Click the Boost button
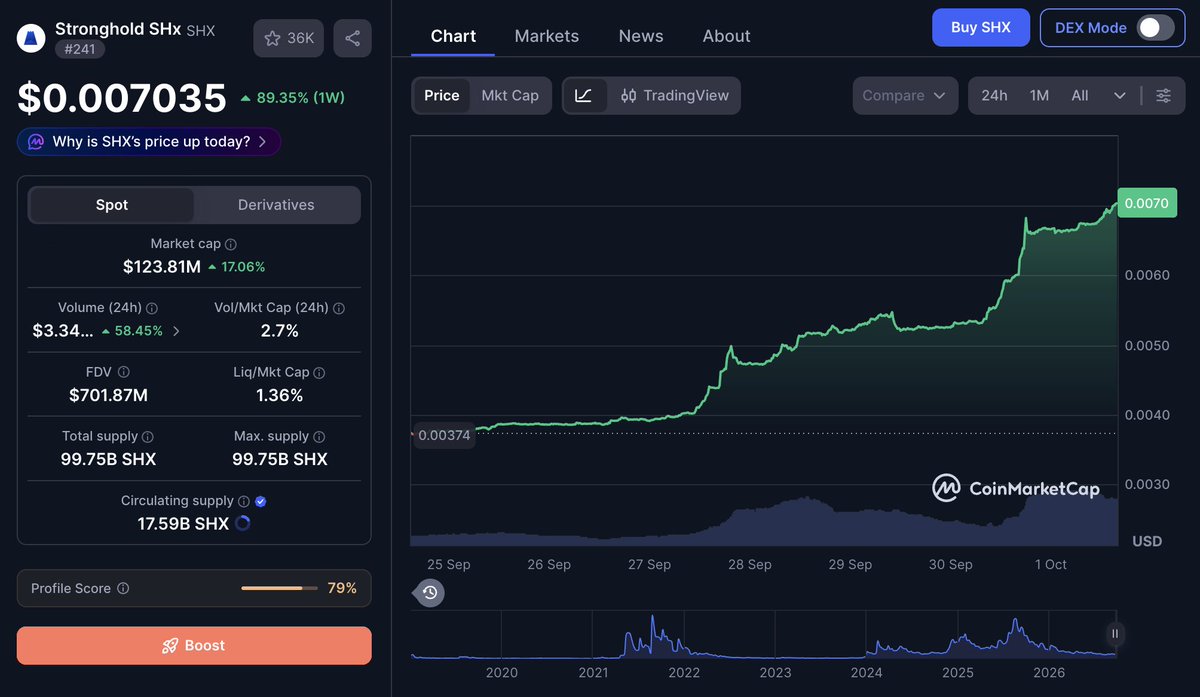 pos(194,646)
